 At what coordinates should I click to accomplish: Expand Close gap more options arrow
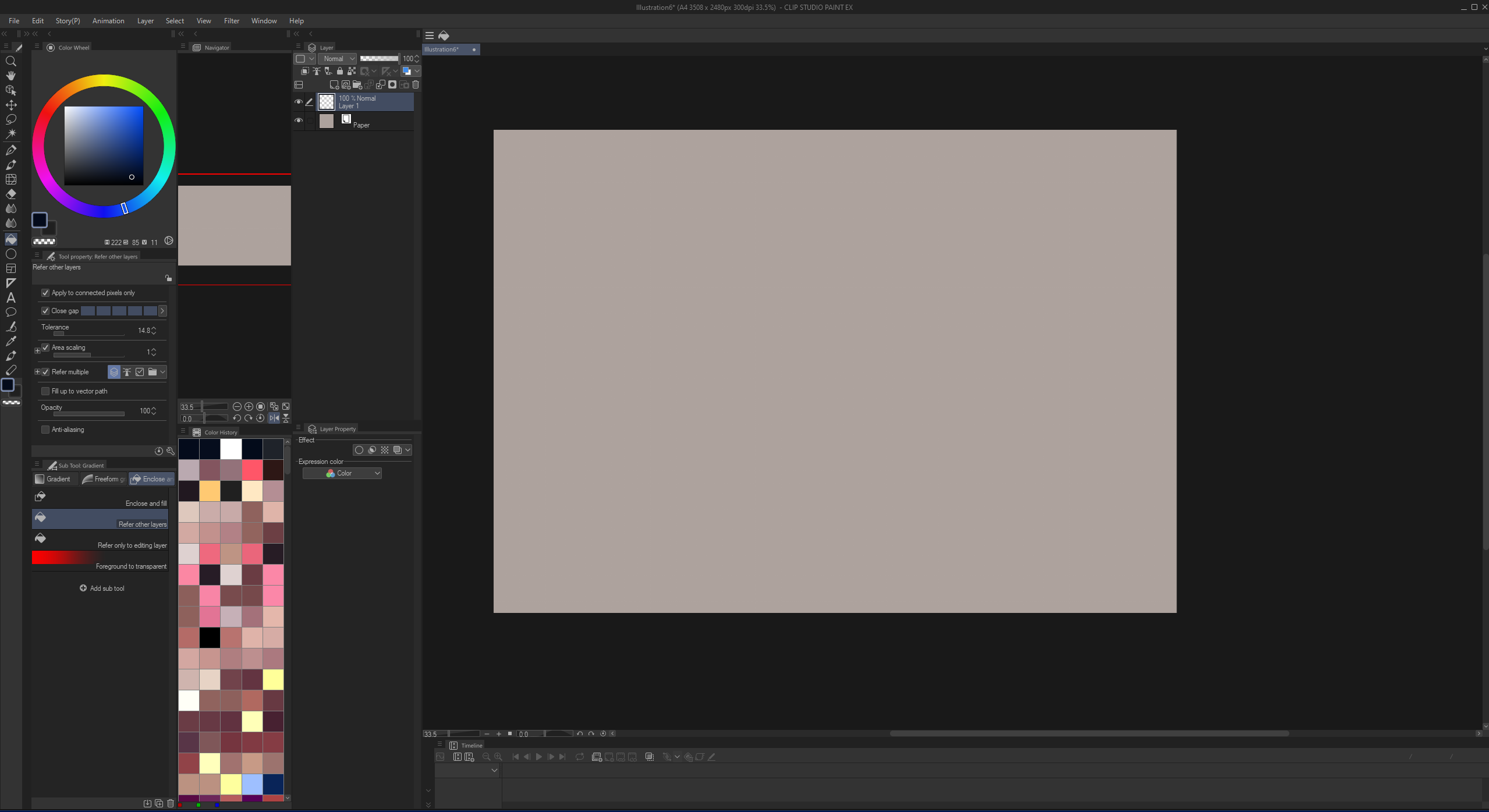pyautogui.click(x=162, y=311)
